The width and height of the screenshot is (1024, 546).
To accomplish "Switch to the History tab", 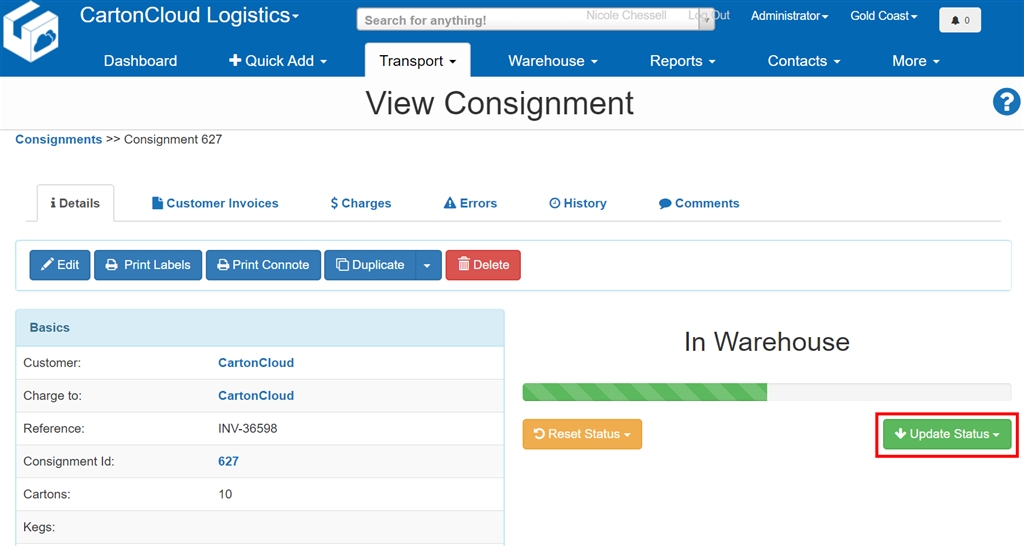I will [577, 203].
